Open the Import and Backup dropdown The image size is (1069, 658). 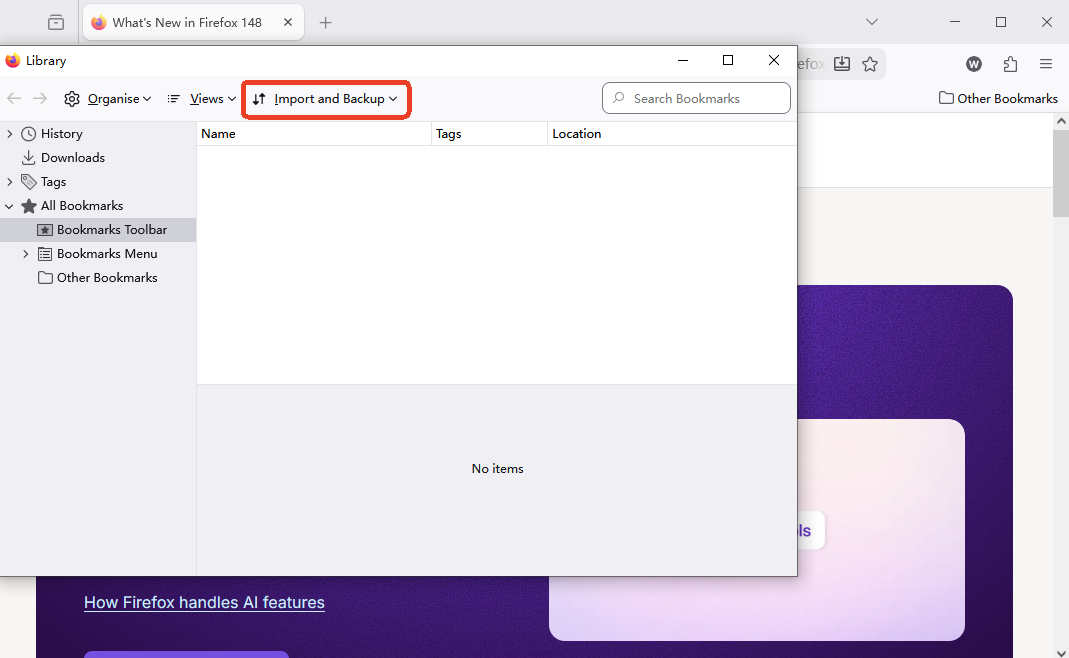point(325,99)
